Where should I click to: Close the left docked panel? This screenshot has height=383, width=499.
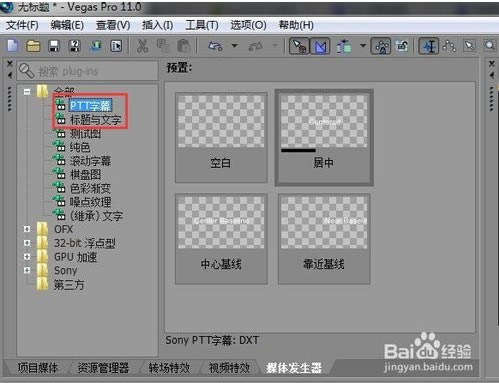(10, 63)
